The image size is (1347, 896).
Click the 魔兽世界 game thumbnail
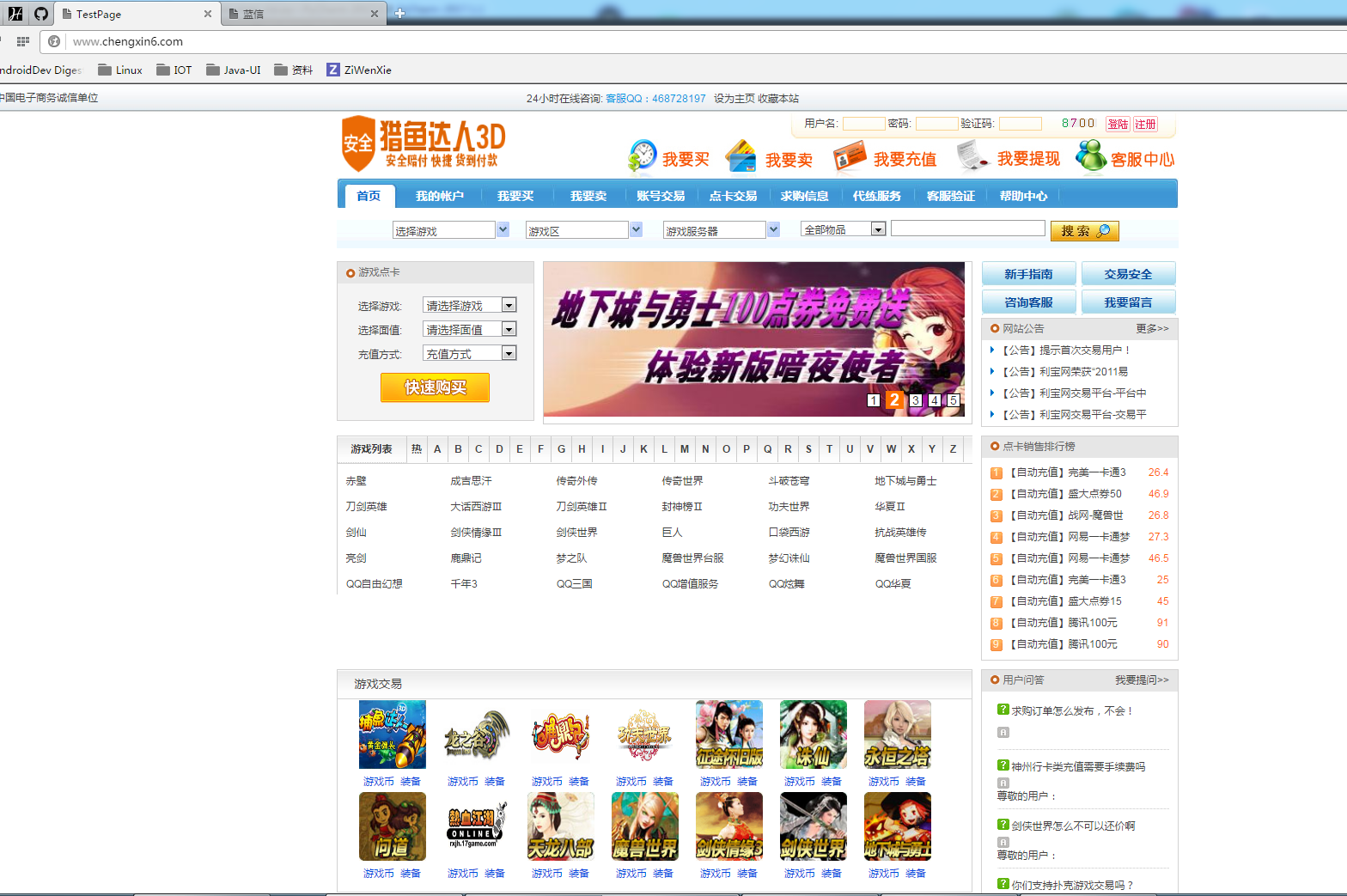pyautogui.click(x=645, y=826)
